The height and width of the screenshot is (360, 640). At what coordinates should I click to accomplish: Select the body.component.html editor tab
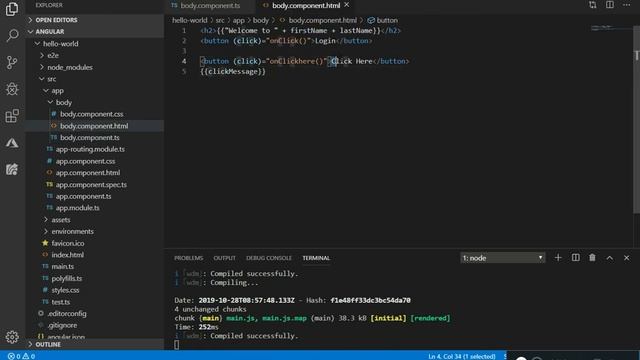[x=305, y=5]
